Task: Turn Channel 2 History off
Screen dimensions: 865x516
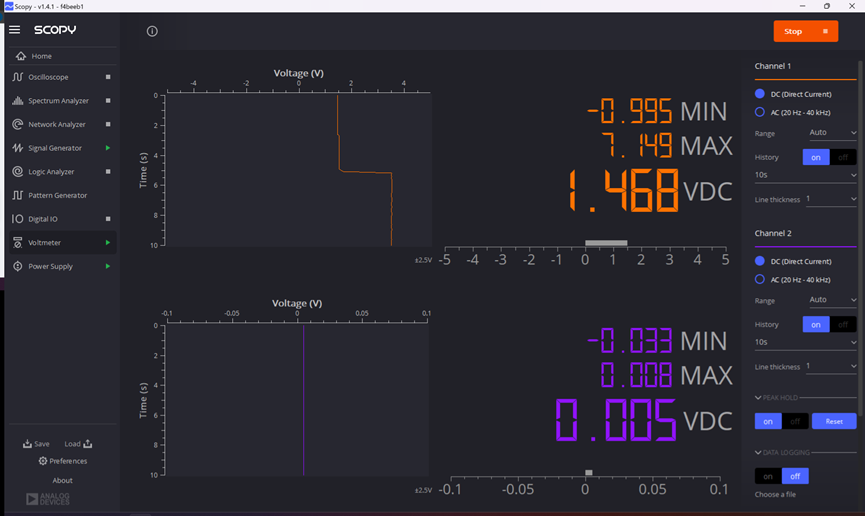Action: coord(843,325)
